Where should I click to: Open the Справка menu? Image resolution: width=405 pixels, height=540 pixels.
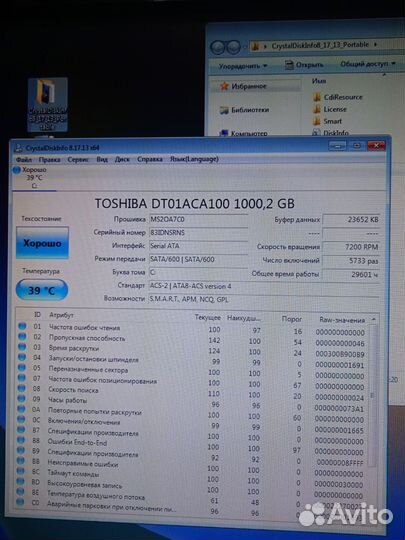tap(149, 159)
